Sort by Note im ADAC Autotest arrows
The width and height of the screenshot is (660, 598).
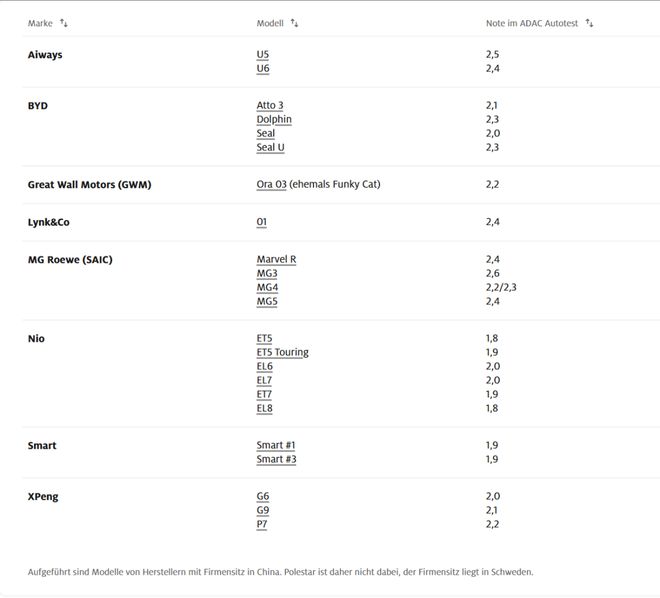pyautogui.click(x=589, y=23)
